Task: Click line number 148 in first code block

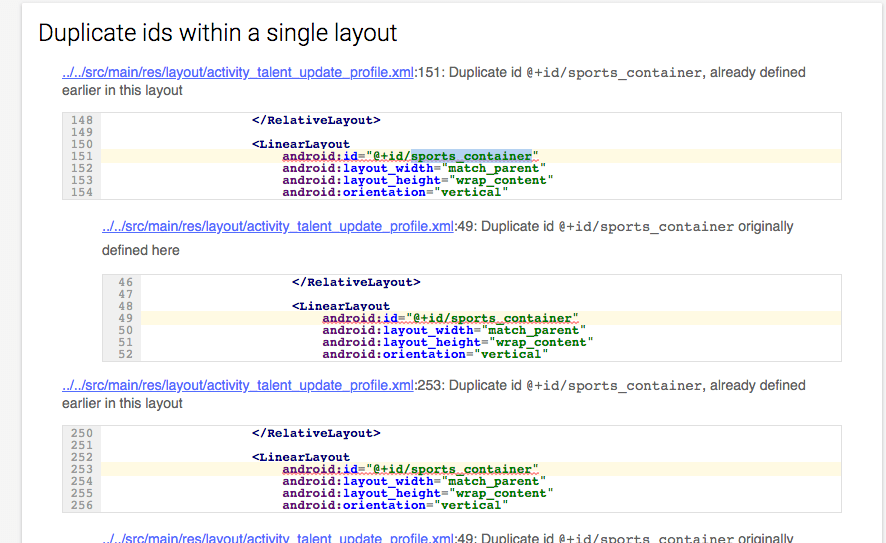Action: click(82, 120)
